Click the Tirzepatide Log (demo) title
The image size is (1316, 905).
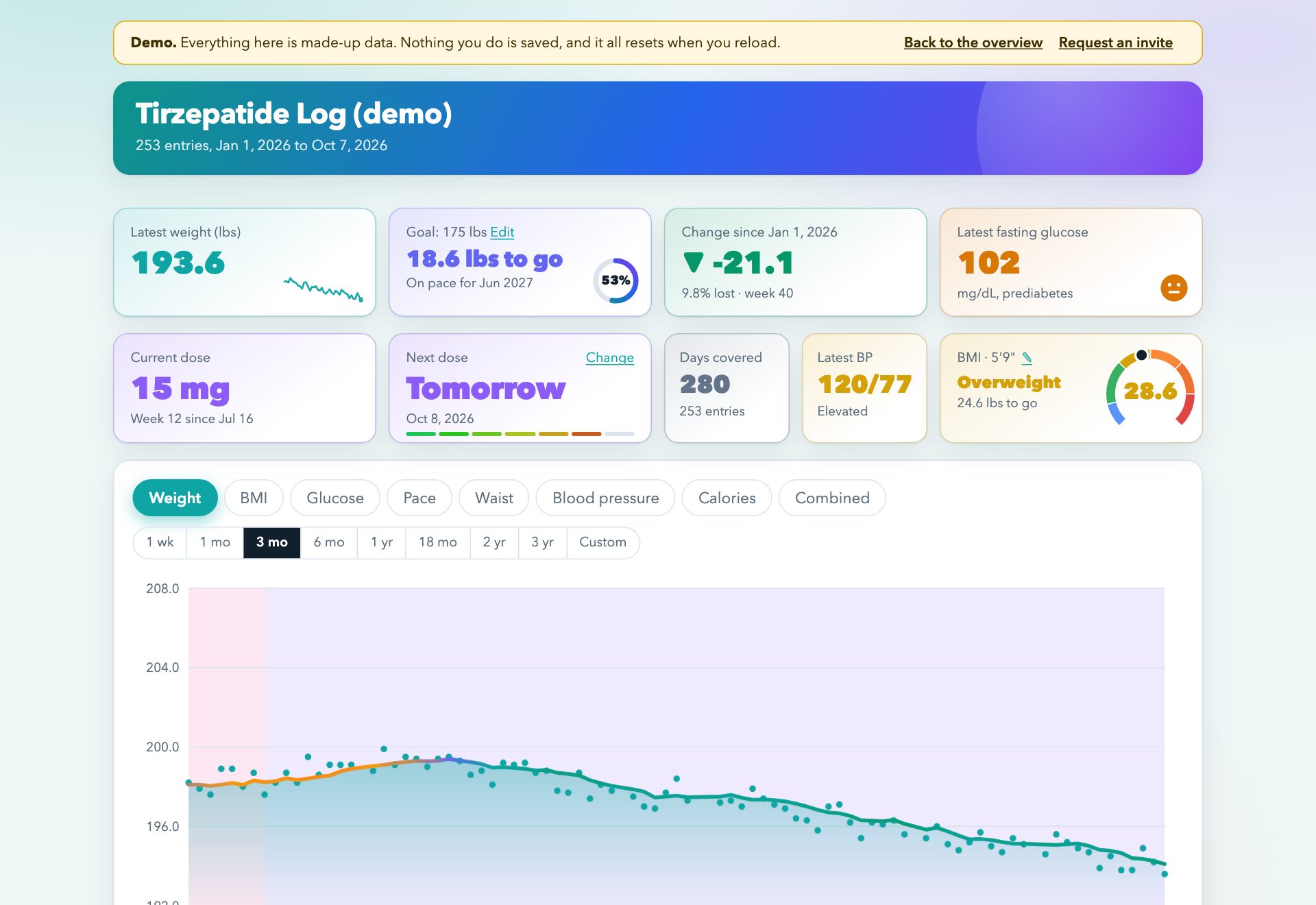point(293,114)
